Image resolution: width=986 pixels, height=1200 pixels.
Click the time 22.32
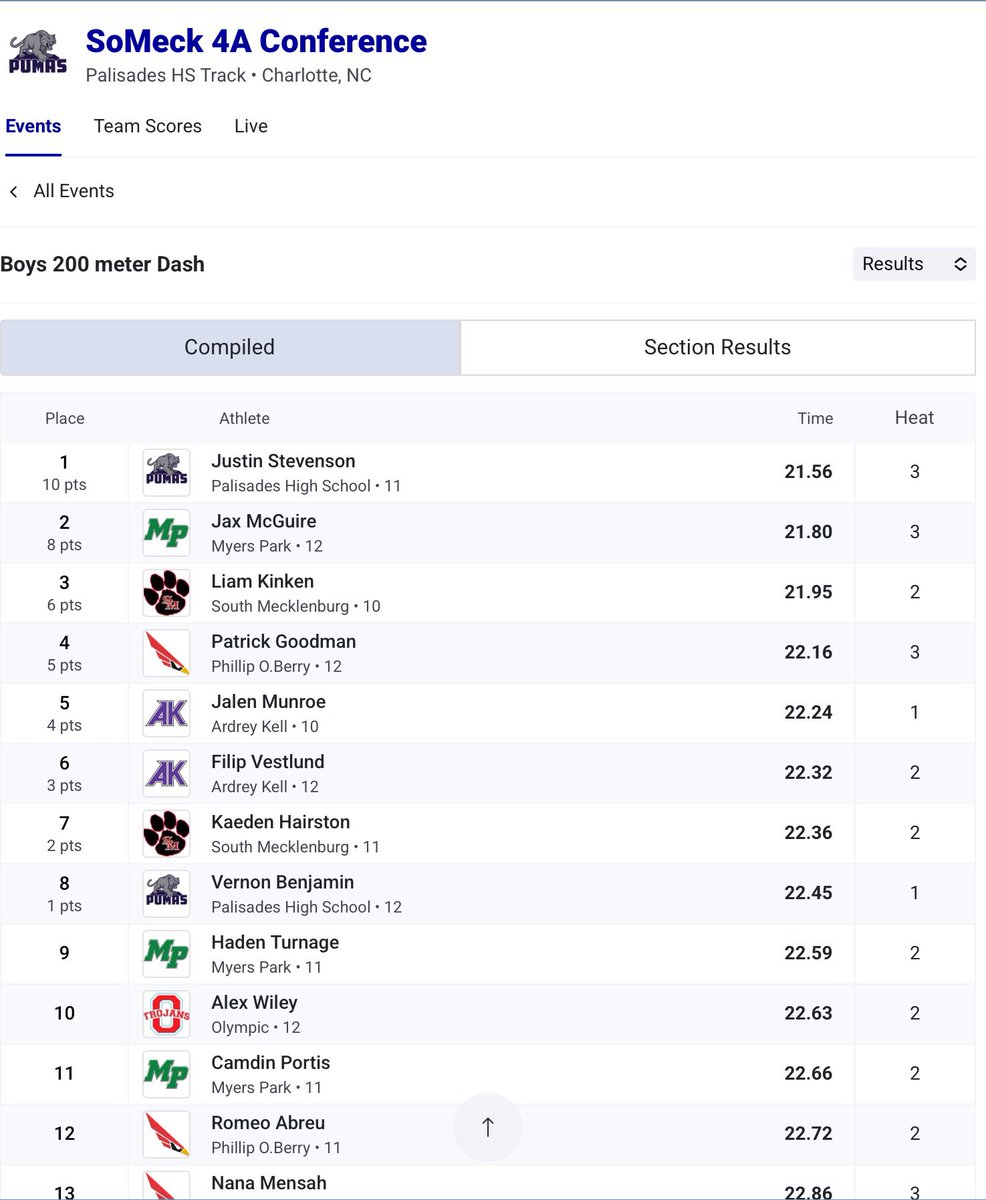click(x=808, y=772)
